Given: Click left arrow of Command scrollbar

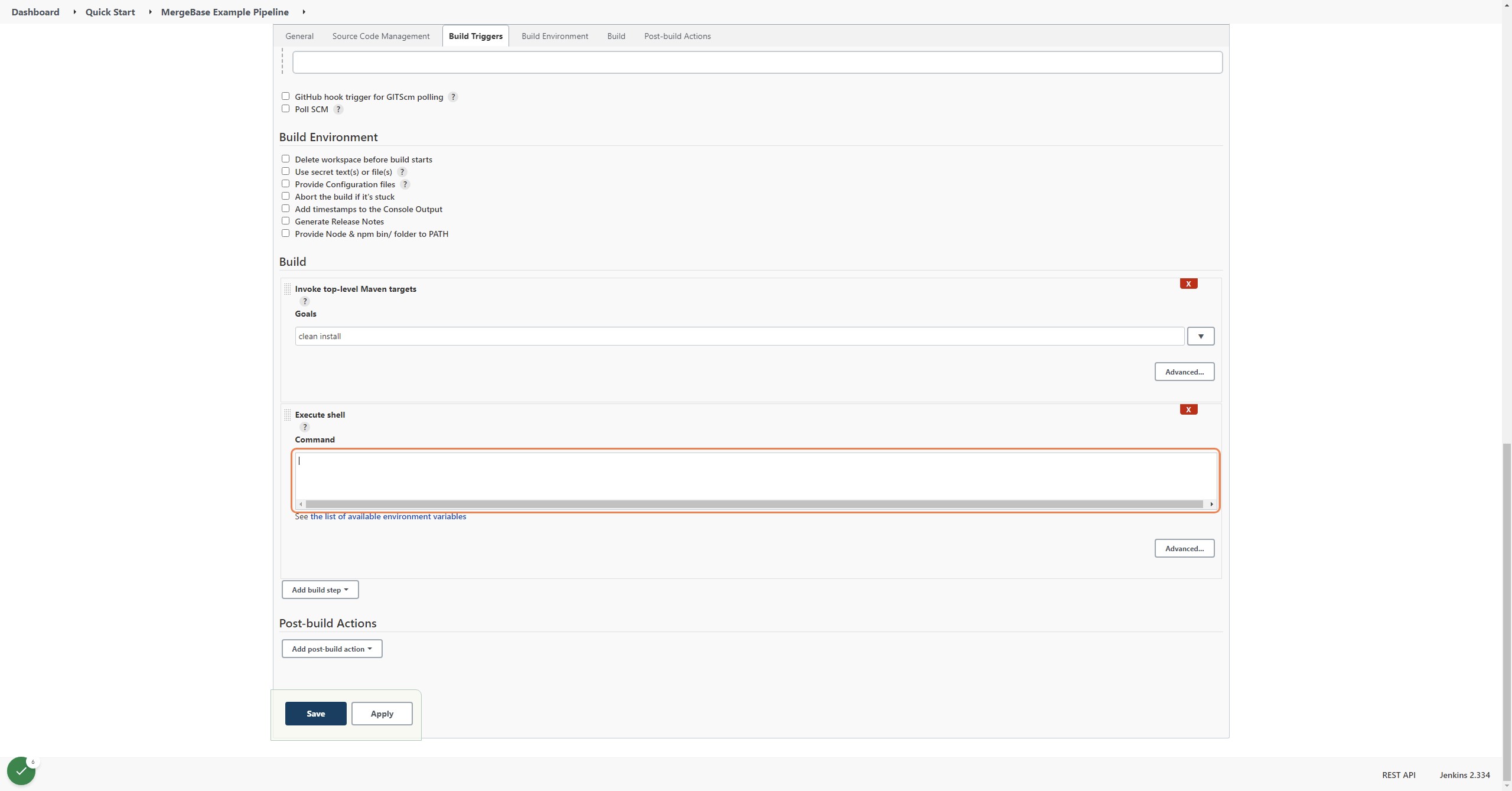Looking at the screenshot, I should (x=301, y=504).
